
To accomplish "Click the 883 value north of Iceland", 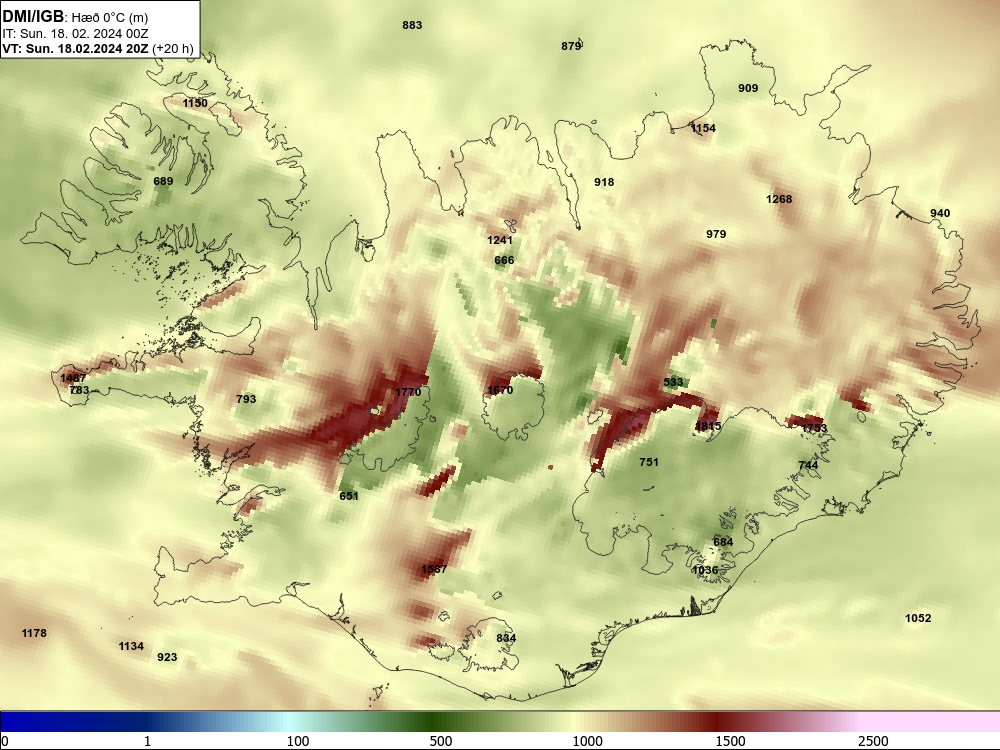I will [412, 26].
